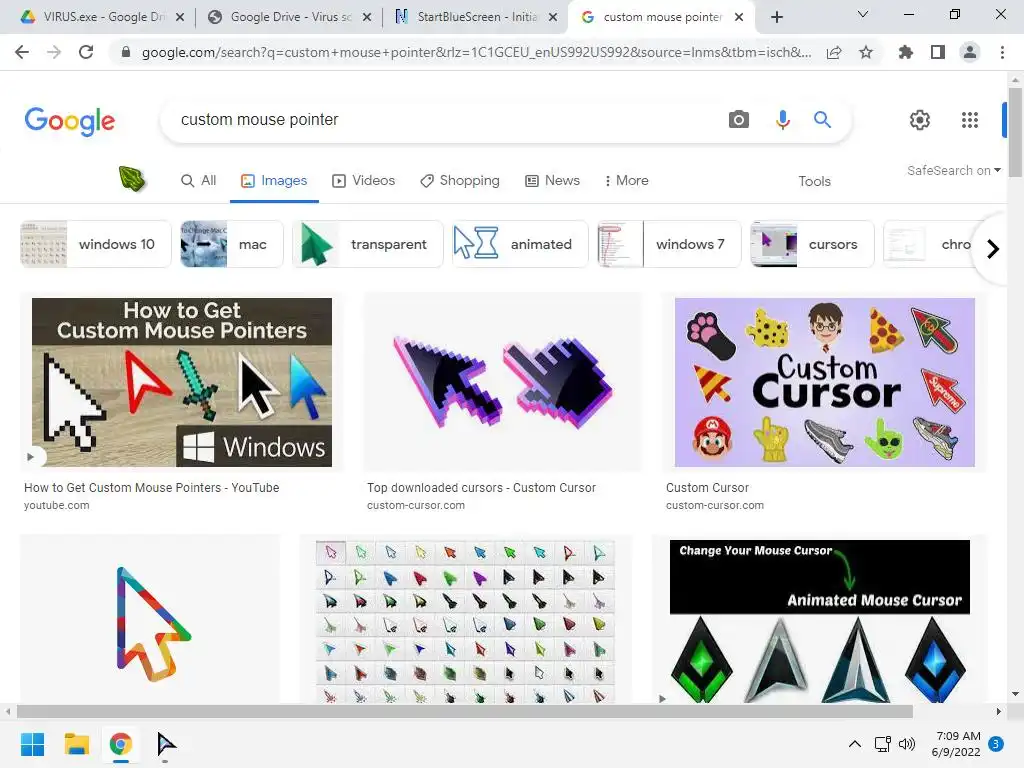This screenshot has width=1024, height=768.
Task: Select the Videos search tab
Action: (364, 180)
